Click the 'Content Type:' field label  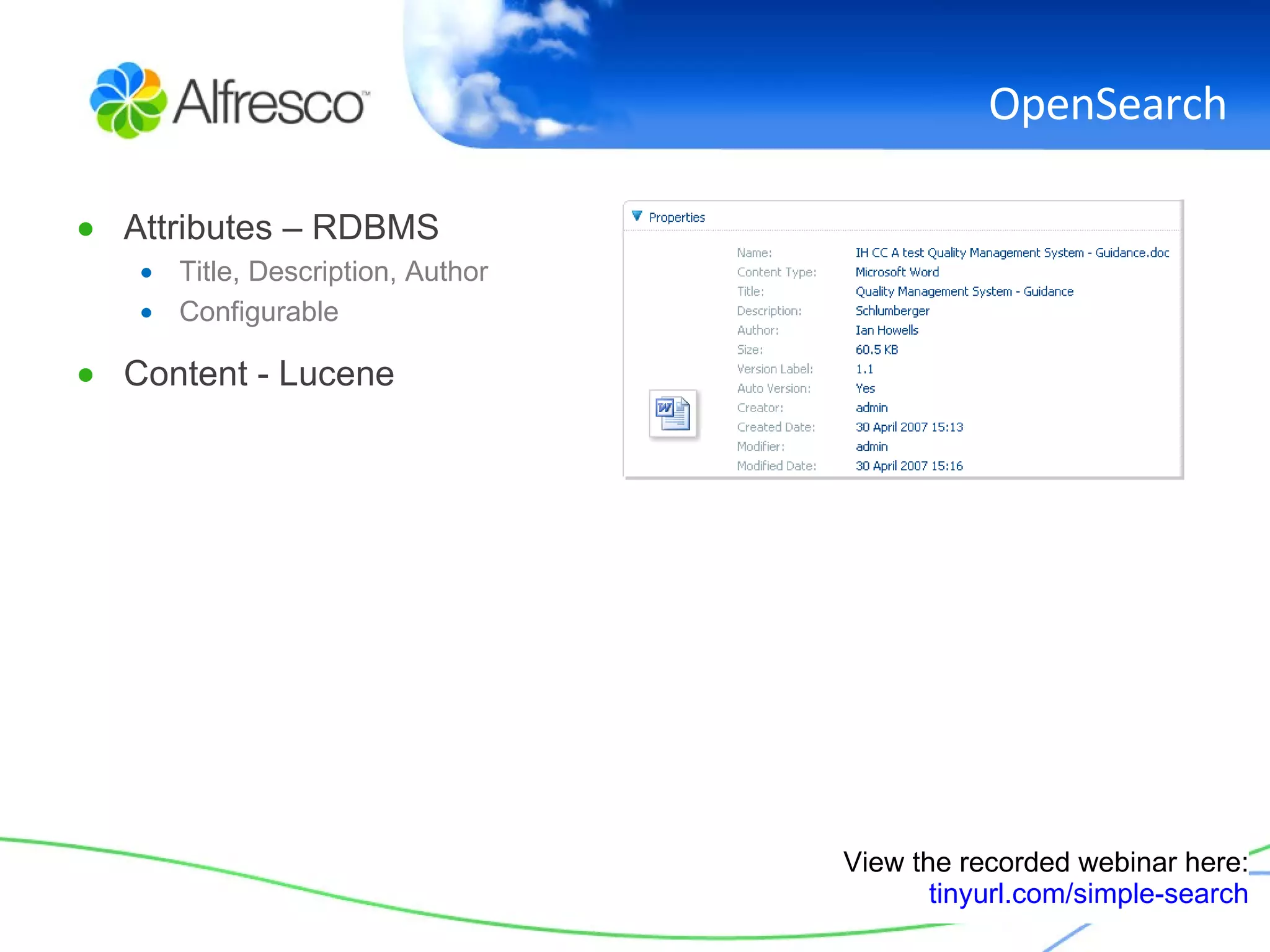[x=776, y=272]
